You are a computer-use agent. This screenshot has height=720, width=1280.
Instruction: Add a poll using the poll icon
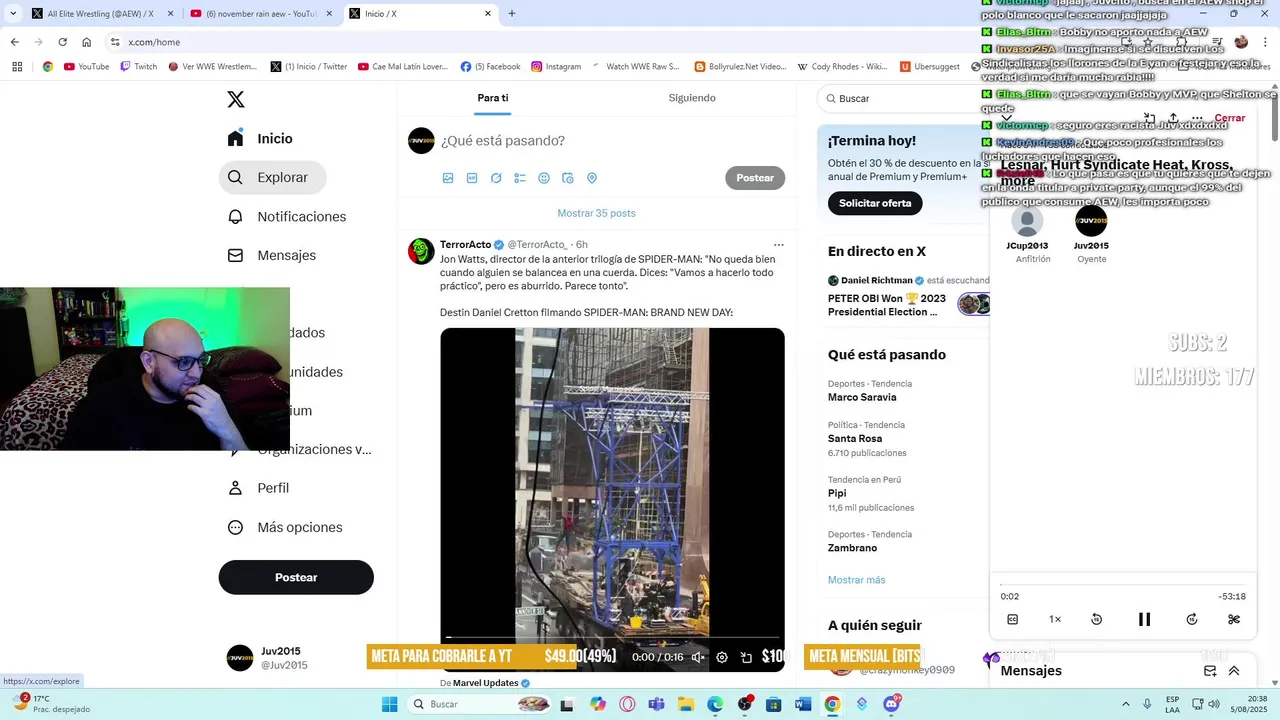click(520, 178)
